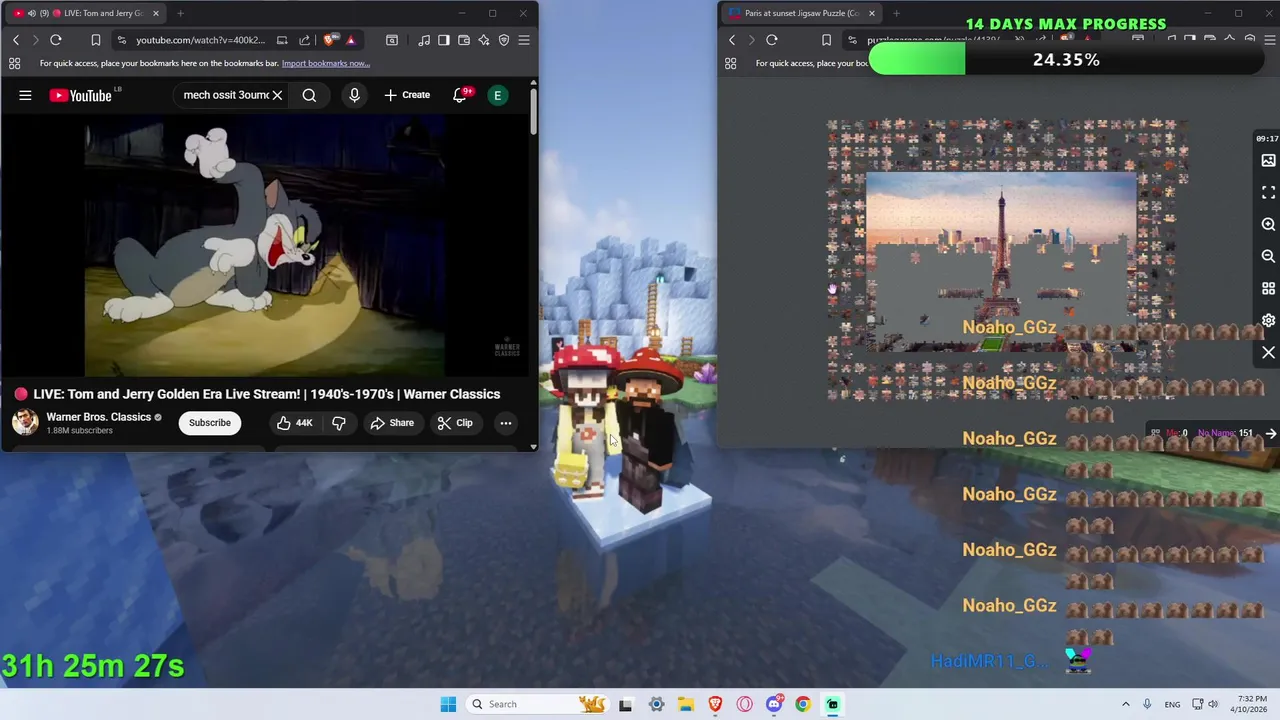Open Windows Start menu
This screenshot has height=720, width=1280.
448,704
